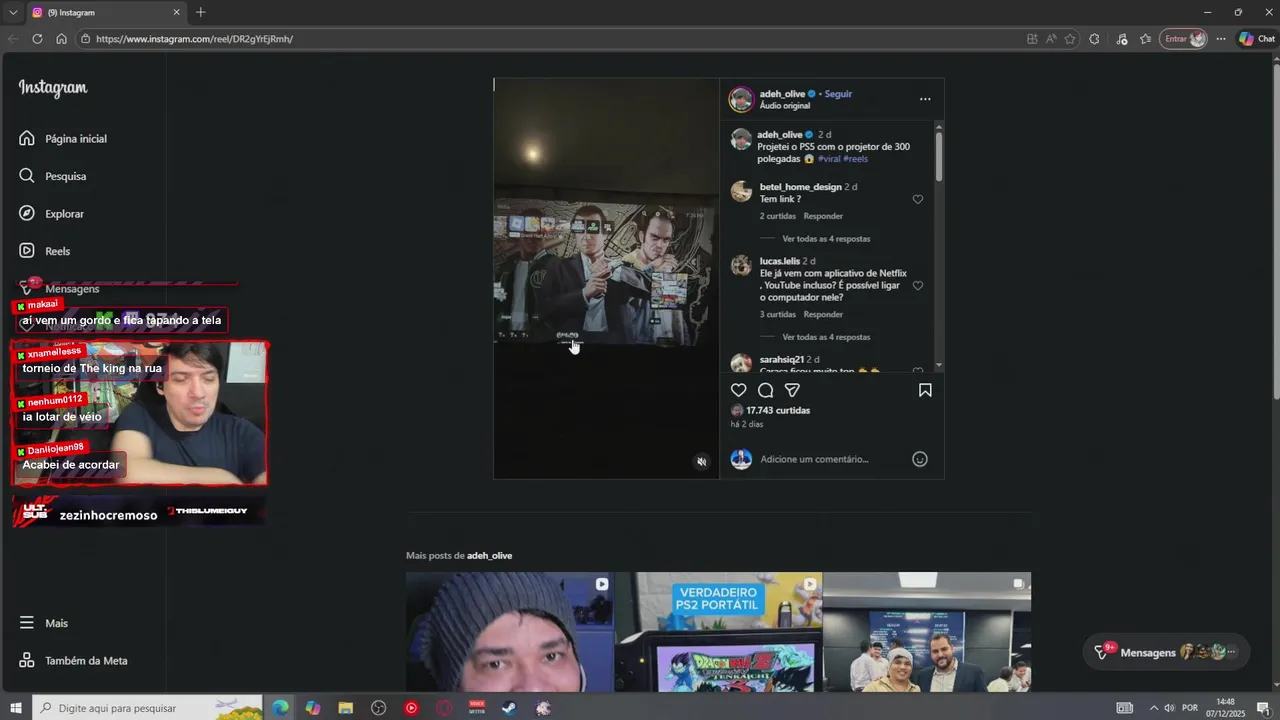Open the #reels hashtag
The width and height of the screenshot is (1280, 720).
[855, 159]
